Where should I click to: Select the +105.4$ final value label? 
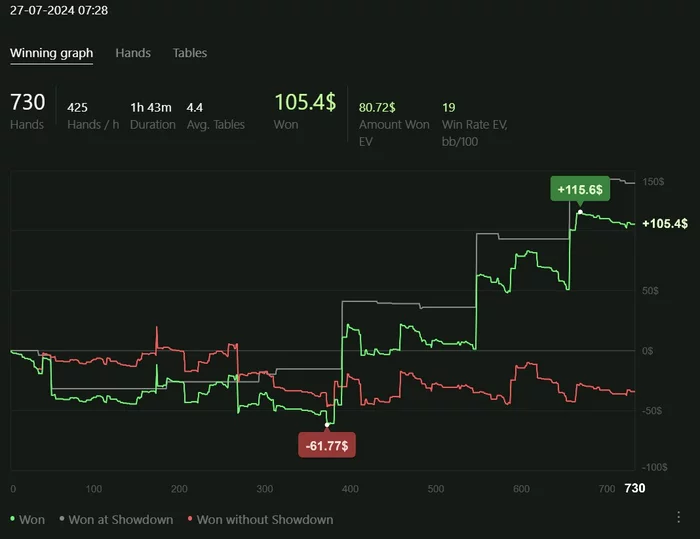click(665, 223)
